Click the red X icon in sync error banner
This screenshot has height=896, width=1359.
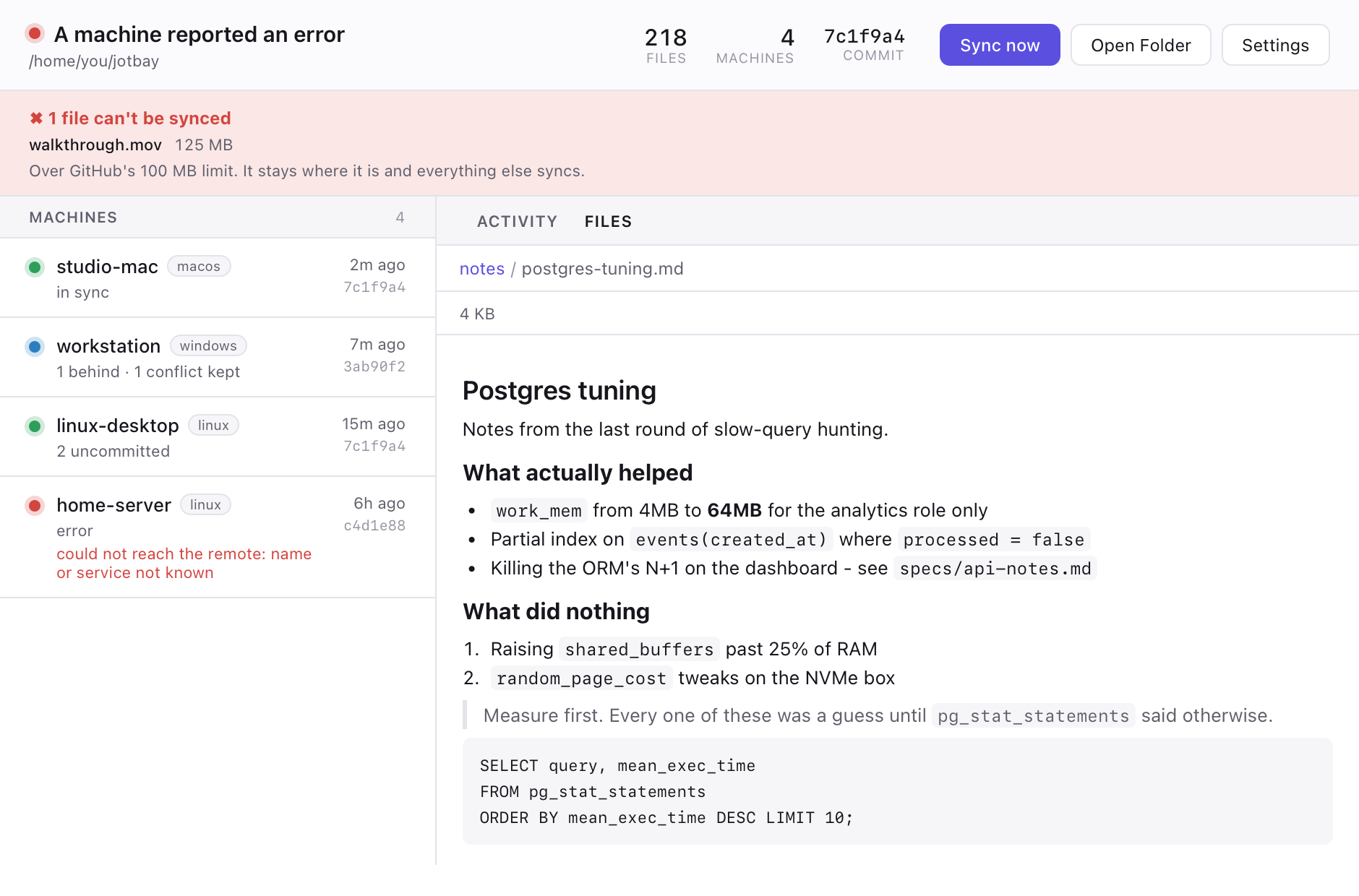36,118
